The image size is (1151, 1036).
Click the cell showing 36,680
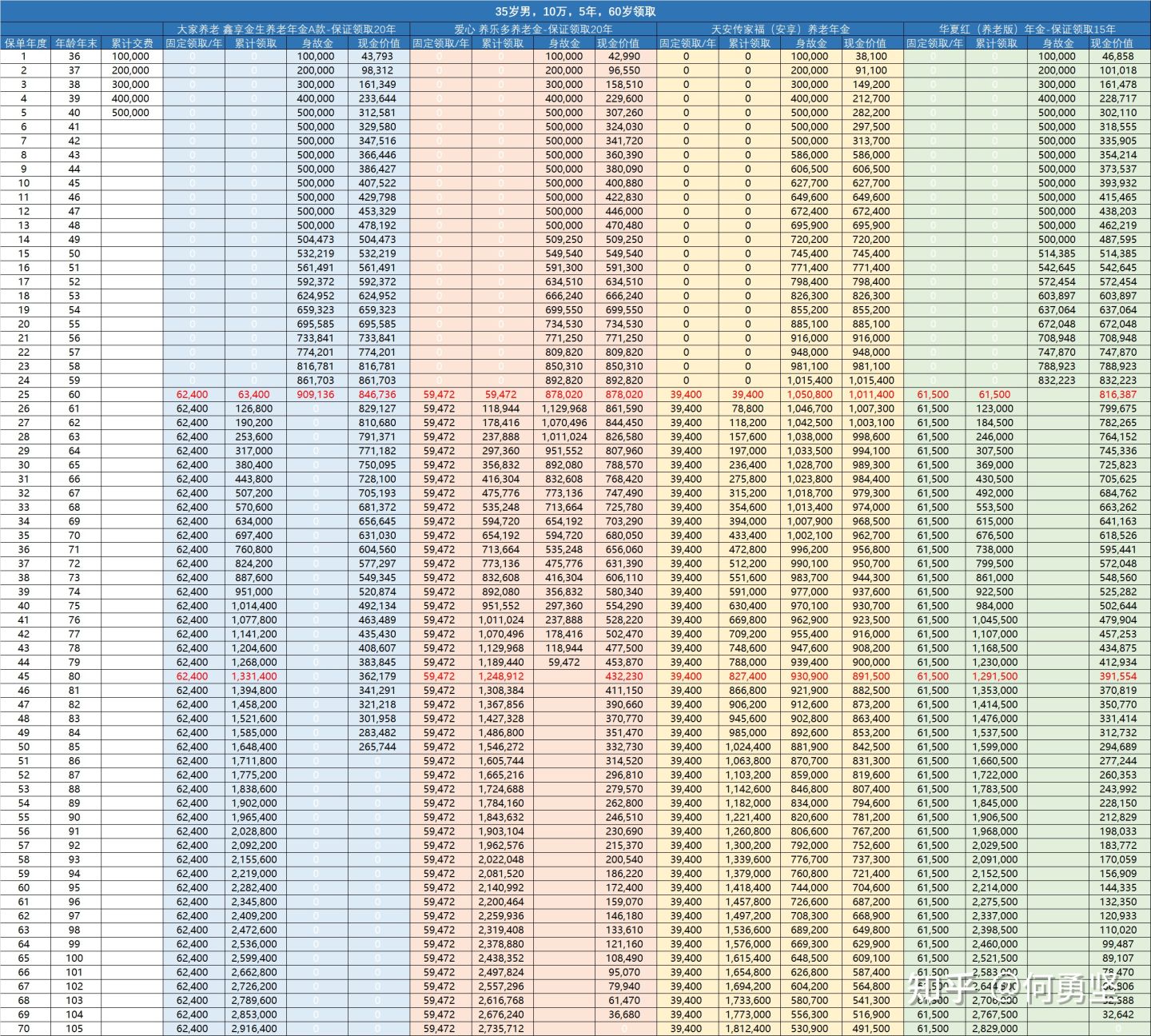click(x=624, y=1014)
